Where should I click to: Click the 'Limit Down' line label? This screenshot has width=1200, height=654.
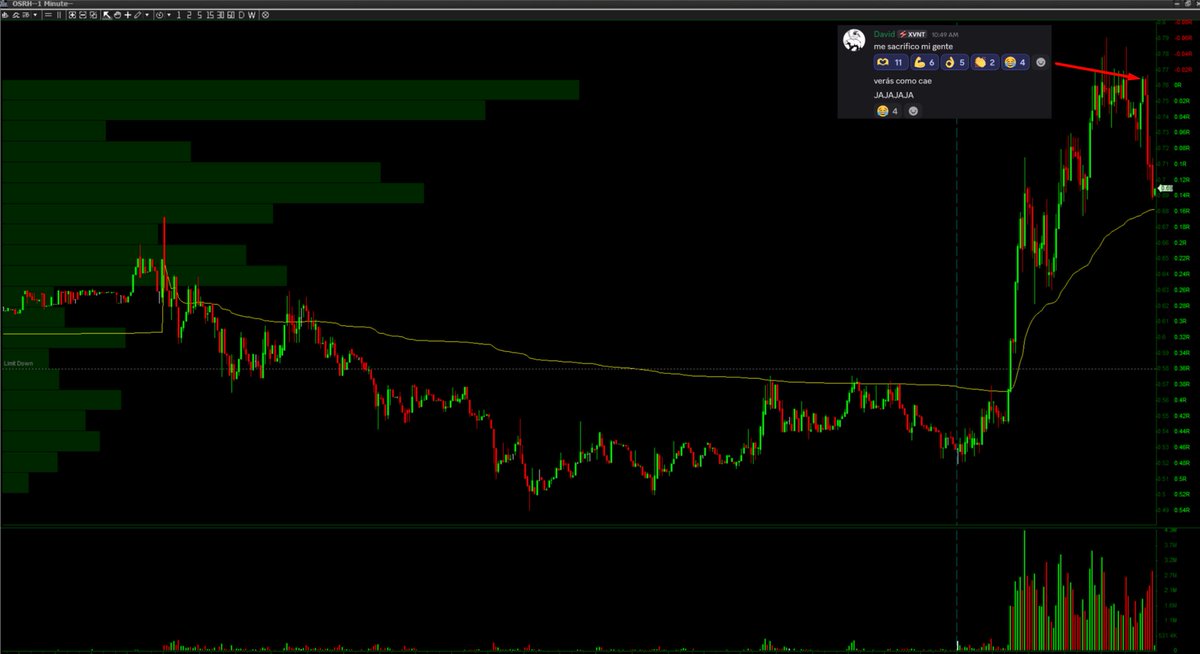(x=20, y=363)
